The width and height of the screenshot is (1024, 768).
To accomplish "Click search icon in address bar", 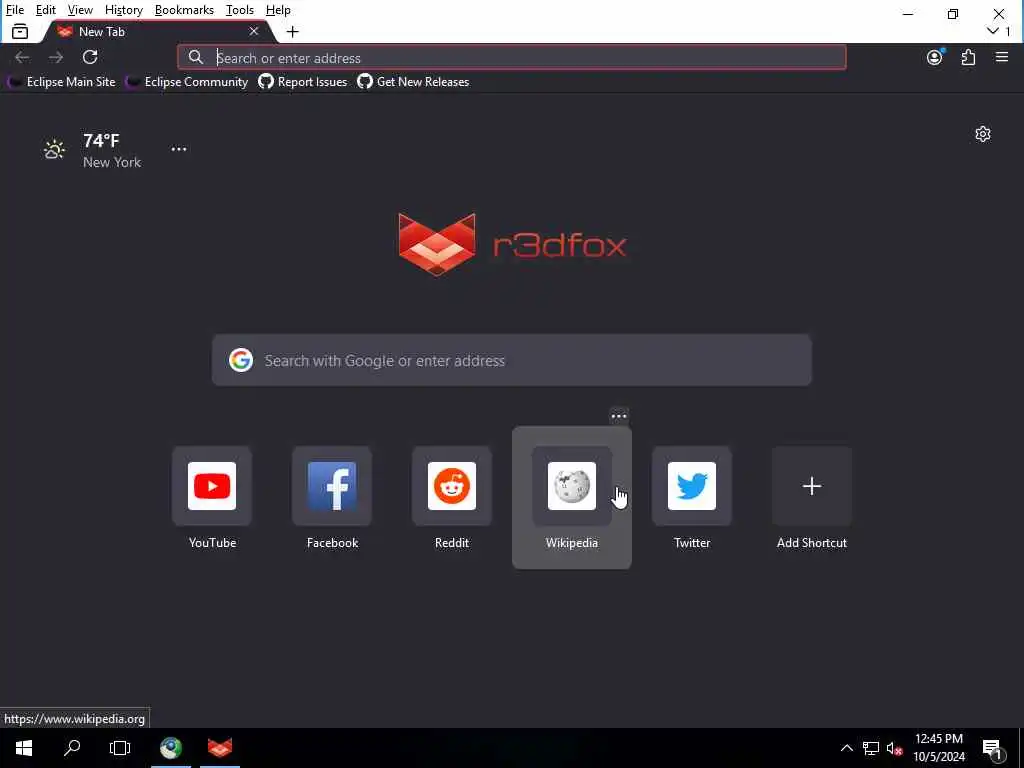I will click(196, 57).
